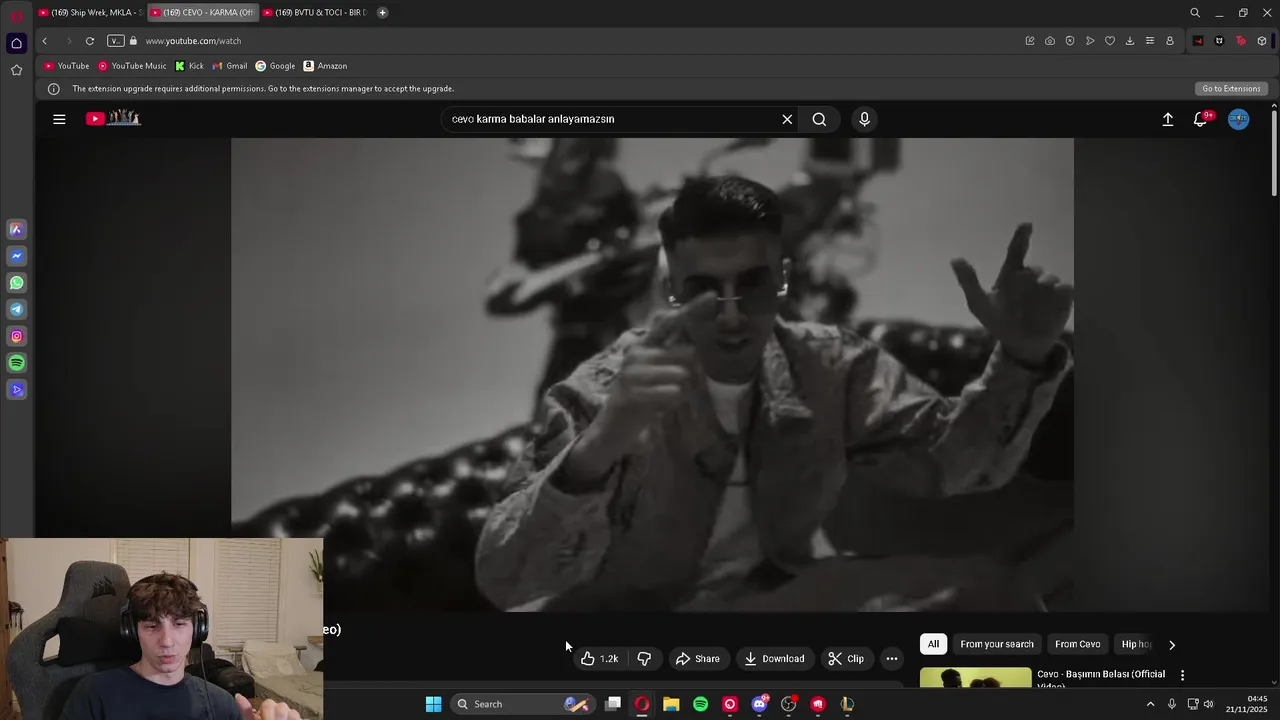Open the YouTube guide hamburger menu
The width and height of the screenshot is (1280, 720).
point(59,119)
